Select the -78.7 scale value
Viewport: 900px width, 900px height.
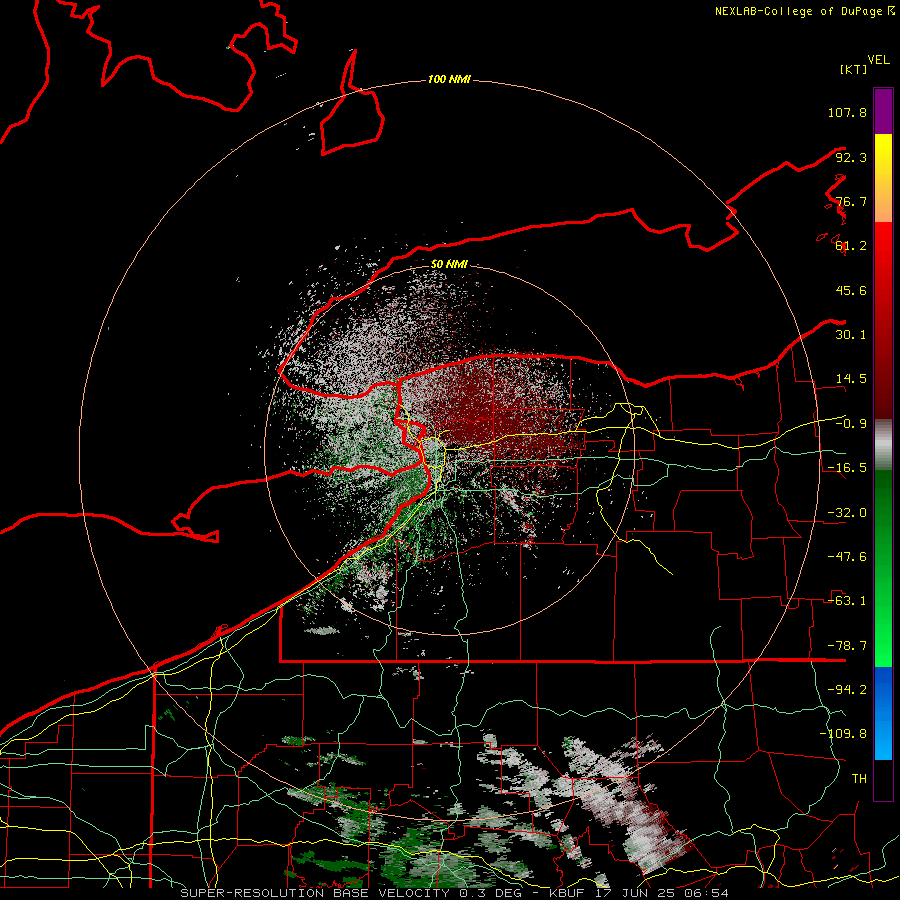(x=847, y=646)
